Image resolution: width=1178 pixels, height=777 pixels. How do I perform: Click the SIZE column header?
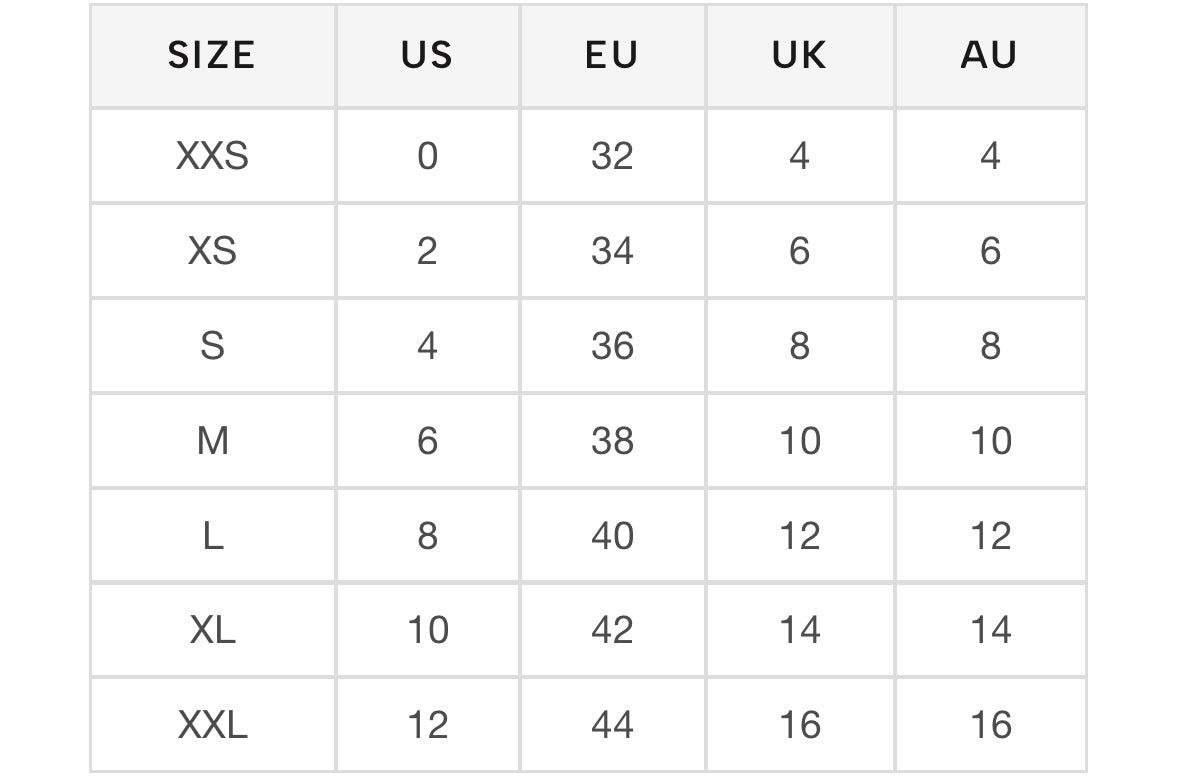(x=212, y=56)
